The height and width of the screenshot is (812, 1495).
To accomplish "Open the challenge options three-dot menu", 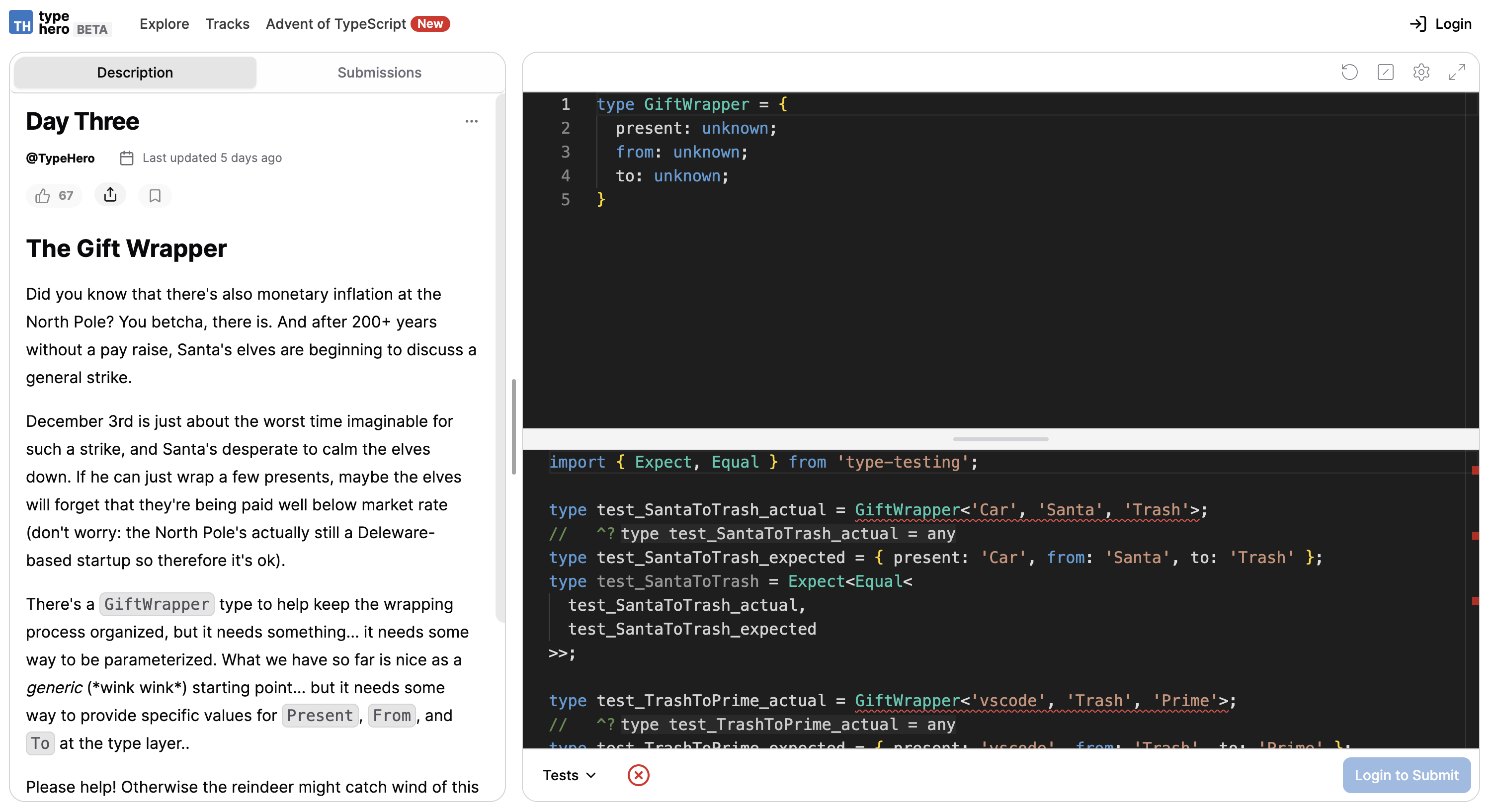I will (x=471, y=121).
